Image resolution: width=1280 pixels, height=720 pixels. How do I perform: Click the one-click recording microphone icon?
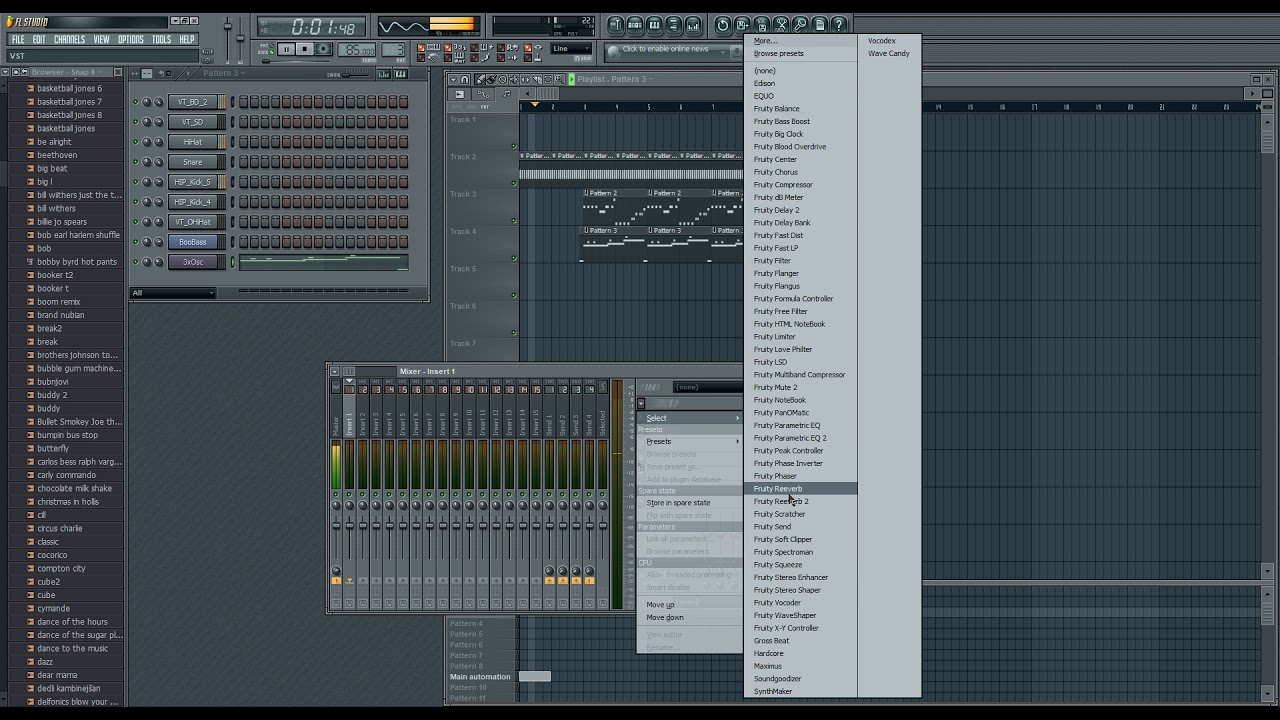pyautogui.click(x=800, y=24)
